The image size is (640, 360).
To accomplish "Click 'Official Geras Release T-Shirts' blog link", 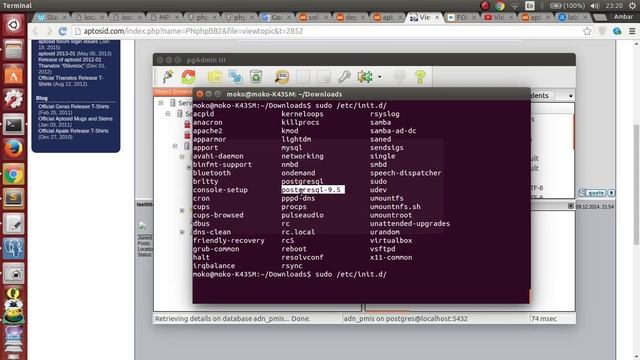I will [73, 107].
